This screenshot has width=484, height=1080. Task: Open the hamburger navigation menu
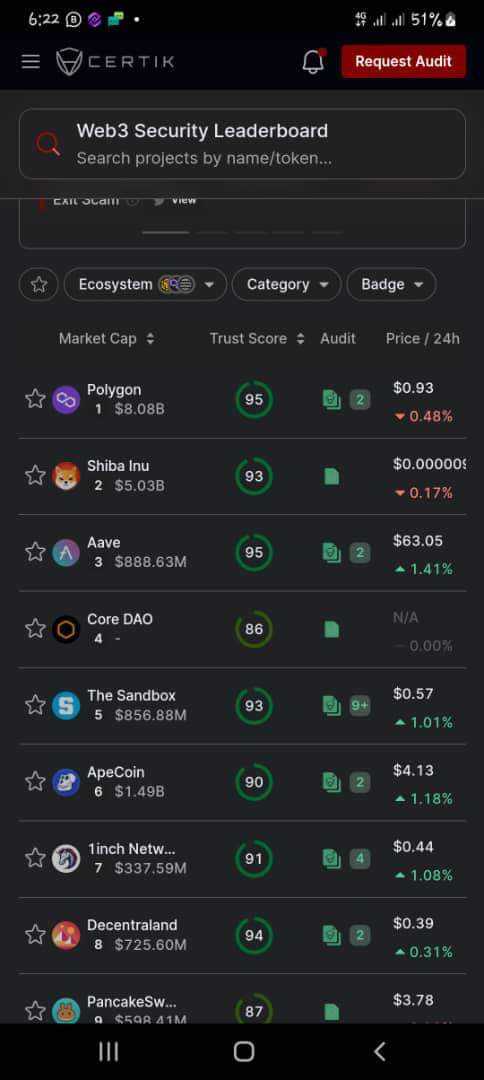(x=30, y=61)
